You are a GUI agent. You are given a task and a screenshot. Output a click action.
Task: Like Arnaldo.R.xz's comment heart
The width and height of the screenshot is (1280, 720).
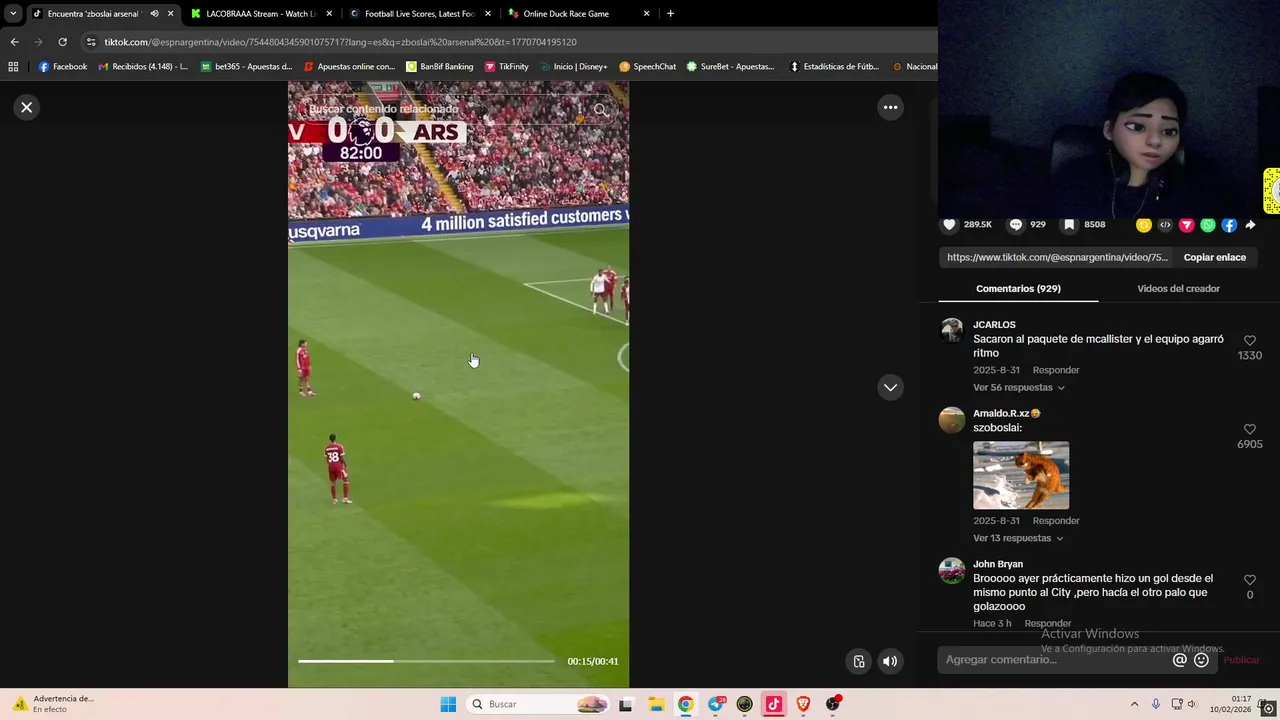coord(1249,430)
